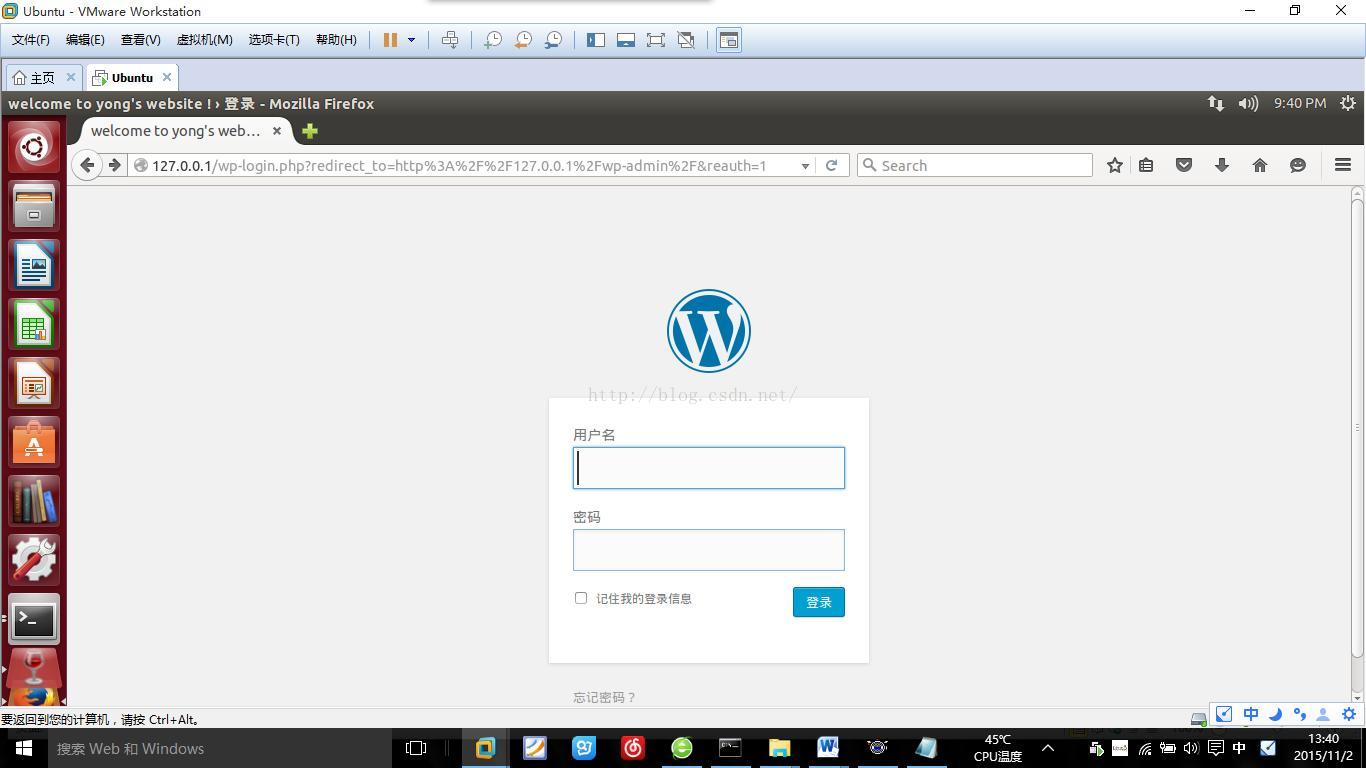Click the Firefox address bar URL
The image size is (1366, 768).
460,166
